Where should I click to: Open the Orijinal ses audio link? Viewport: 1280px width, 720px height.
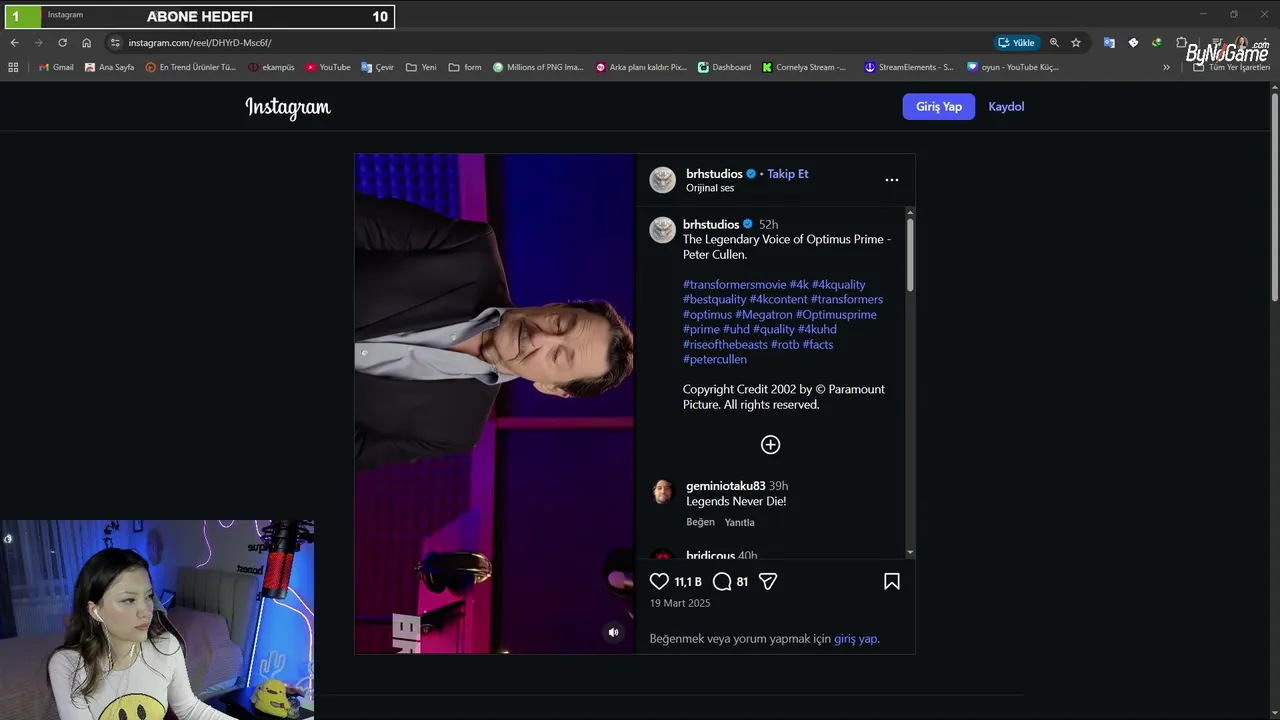tap(710, 188)
